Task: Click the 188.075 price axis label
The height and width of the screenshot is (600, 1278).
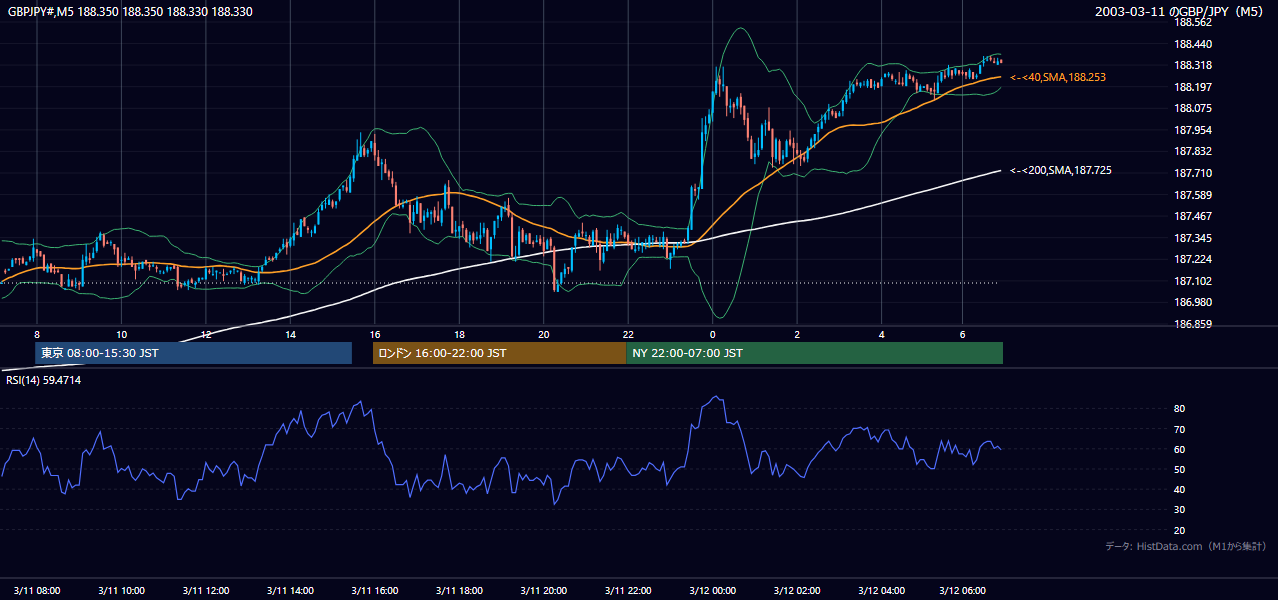Action: 1193,108
